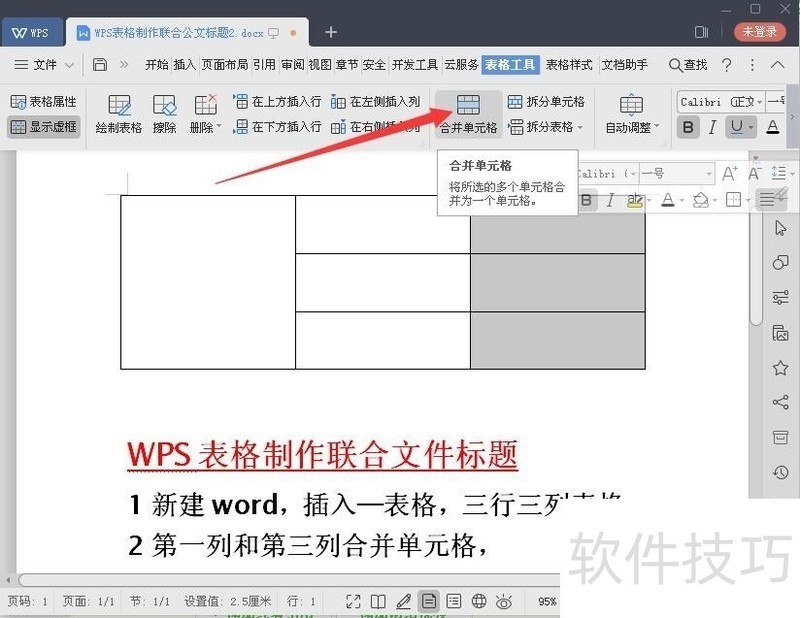Click the Not Logged In (未登录) button
This screenshot has width=800, height=618.
pyautogui.click(x=759, y=32)
